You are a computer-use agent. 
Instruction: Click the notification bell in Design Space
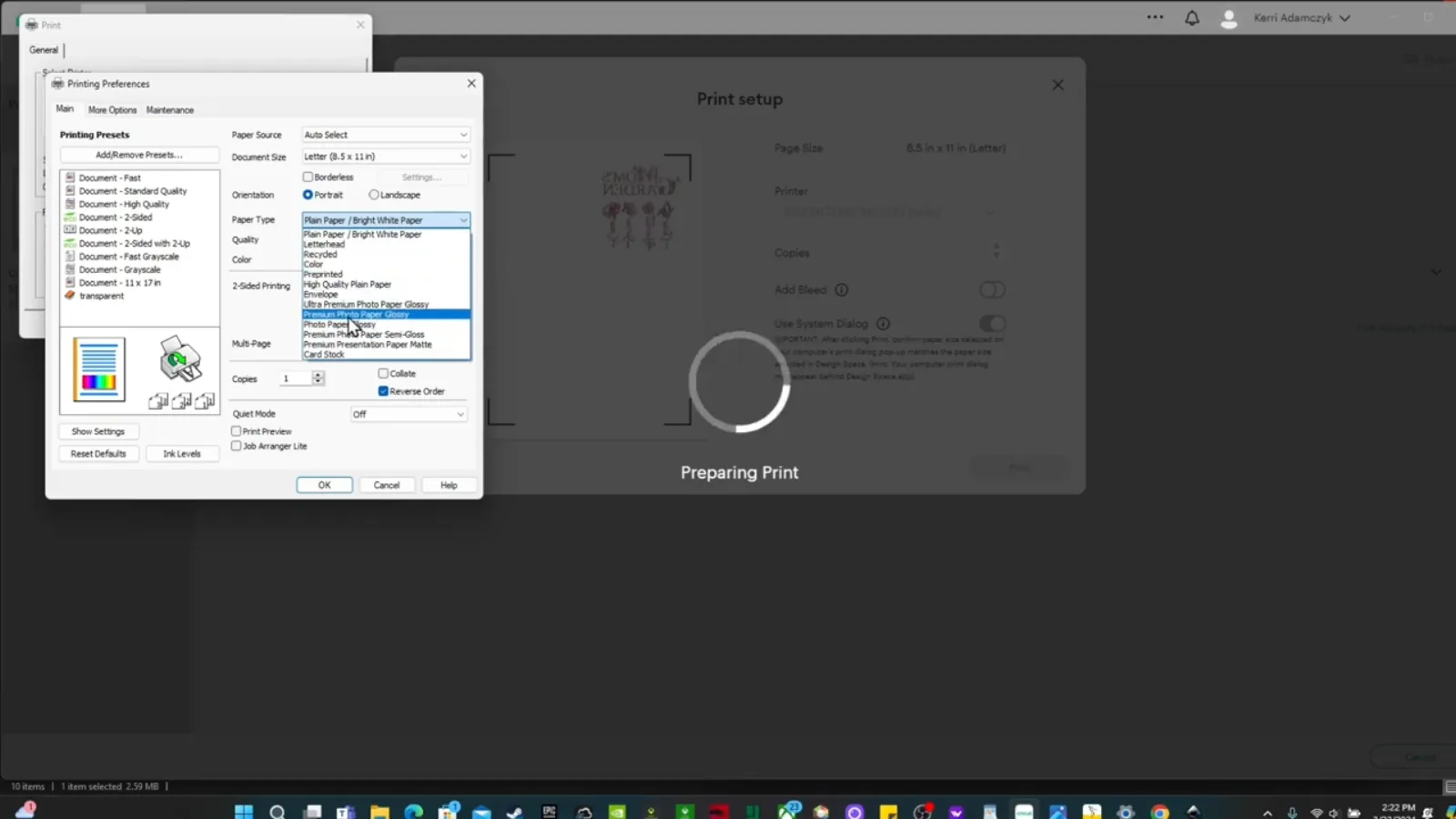(x=1192, y=17)
